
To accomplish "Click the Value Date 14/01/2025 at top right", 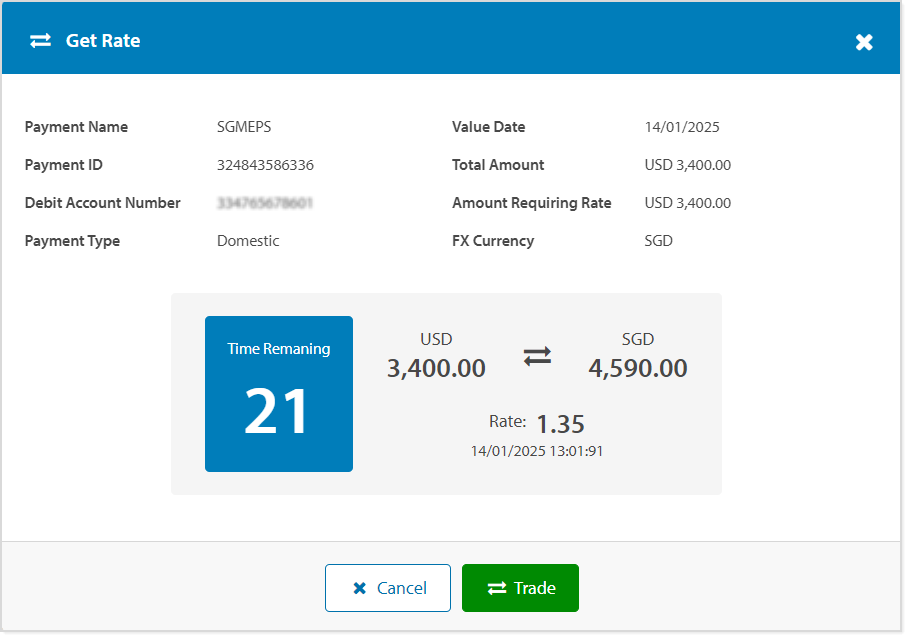I will pyautogui.click(x=682, y=127).
